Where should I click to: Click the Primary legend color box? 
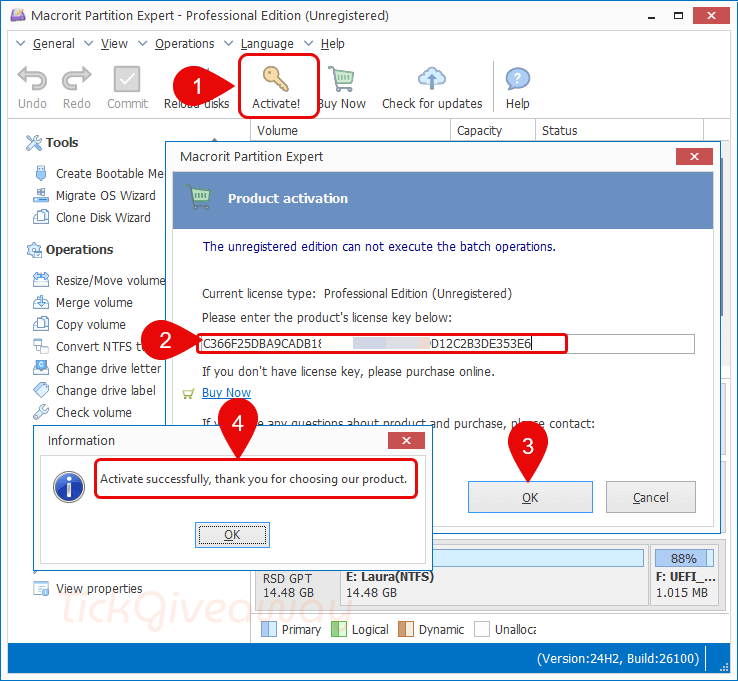coord(269,629)
